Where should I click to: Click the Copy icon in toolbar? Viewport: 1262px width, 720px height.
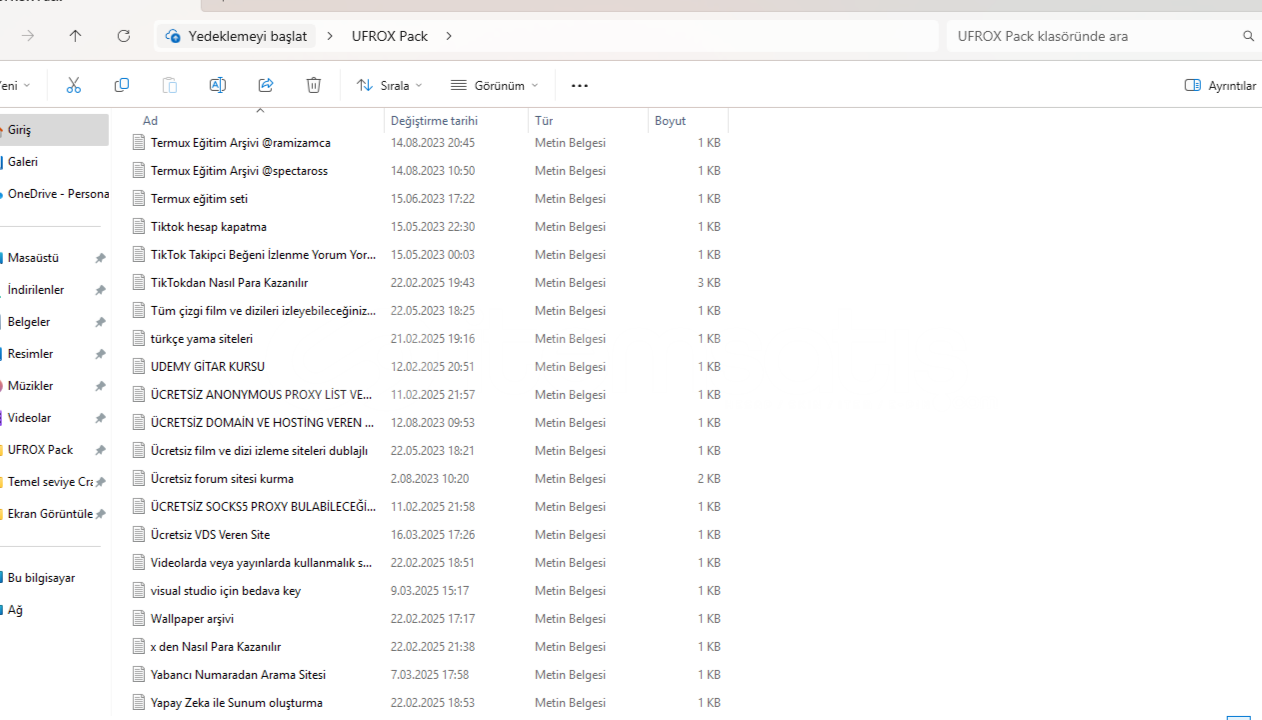click(121, 86)
